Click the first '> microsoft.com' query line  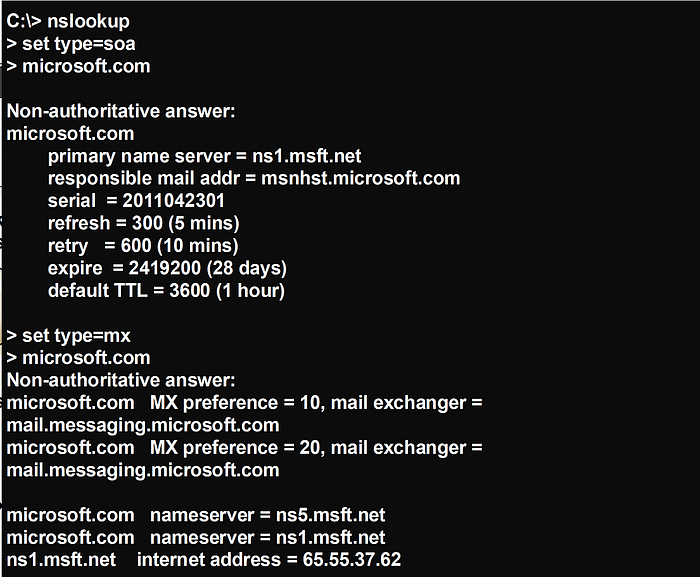[78, 66]
